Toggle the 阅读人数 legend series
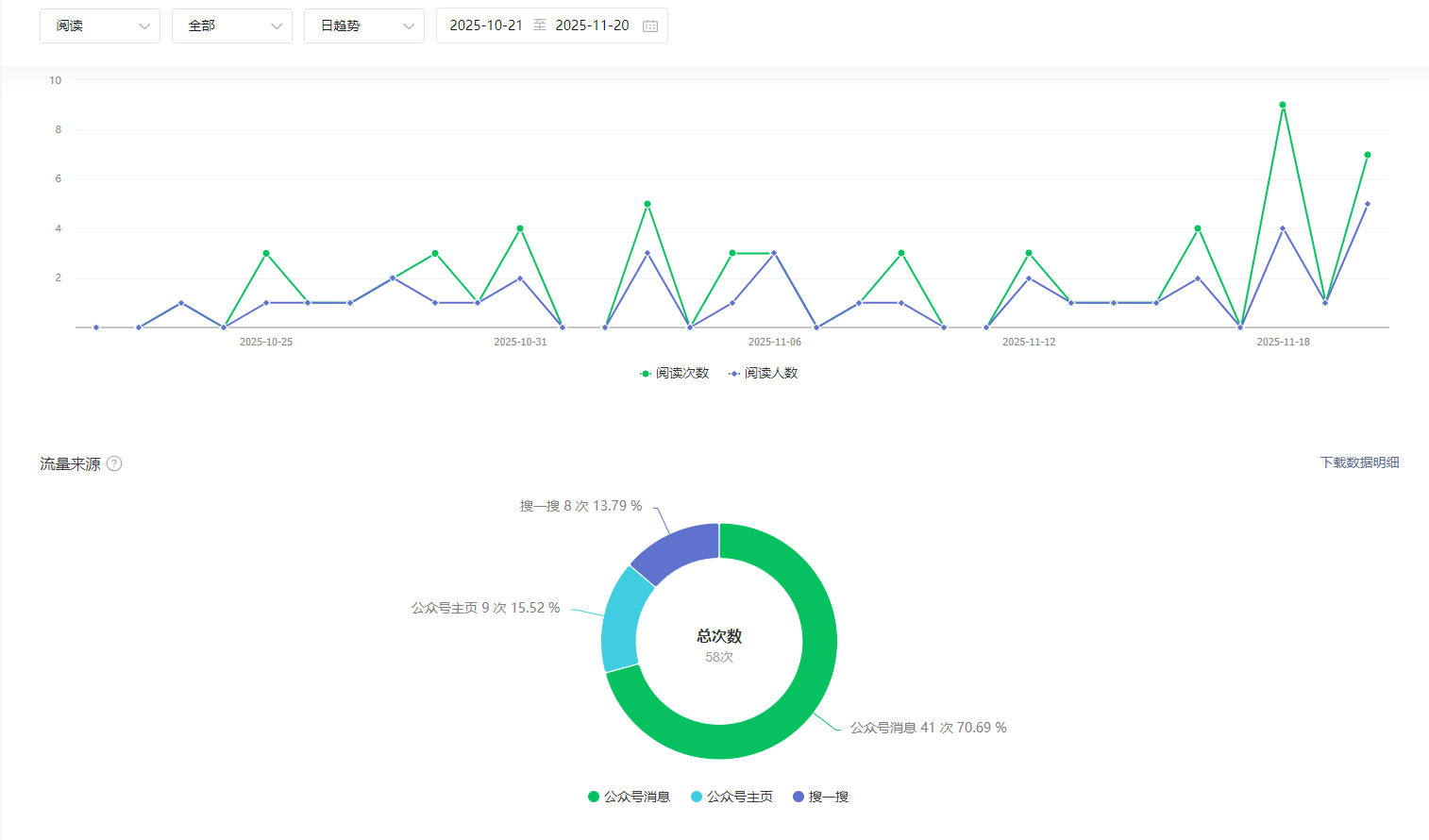 point(763,374)
